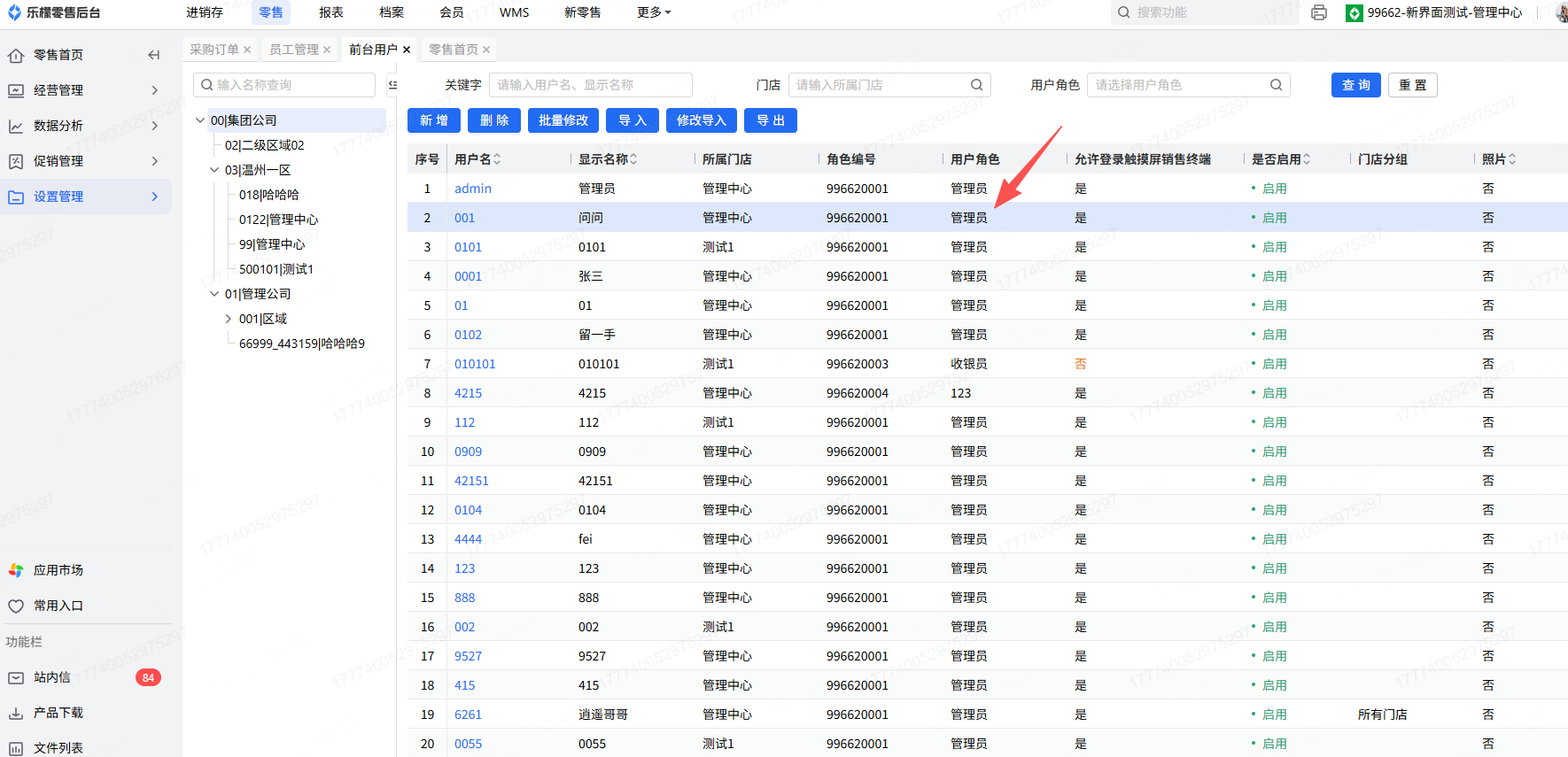The width and height of the screenshot is (1568, 757).
Task: Open 产品下载 download item
Action: pos(58,713)
